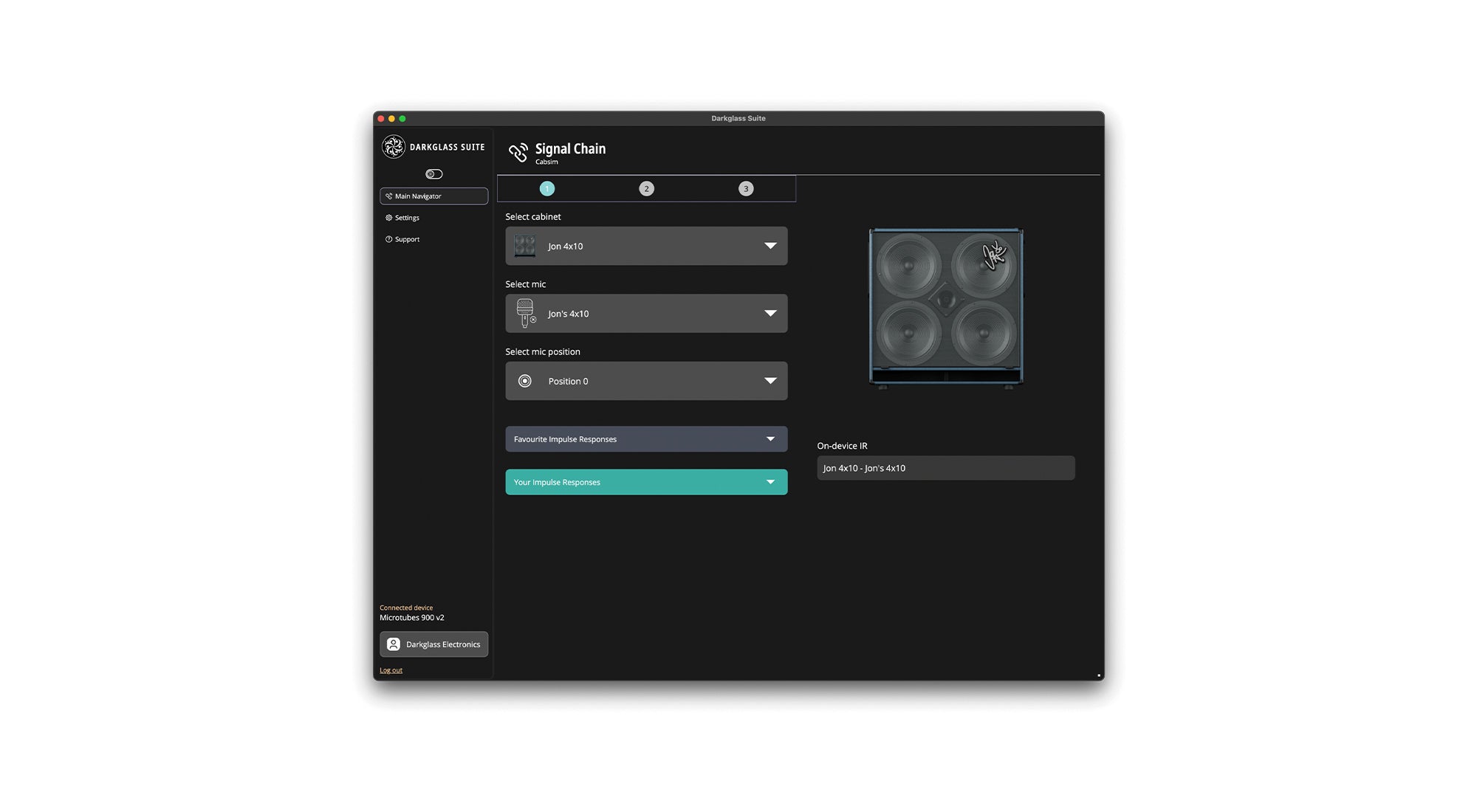Image resolution: width=1477 pixels, height=812 pixels.
Task: Open the Select mic dropdown arrow
Action: pyautogui.click(x=770, y=313)
